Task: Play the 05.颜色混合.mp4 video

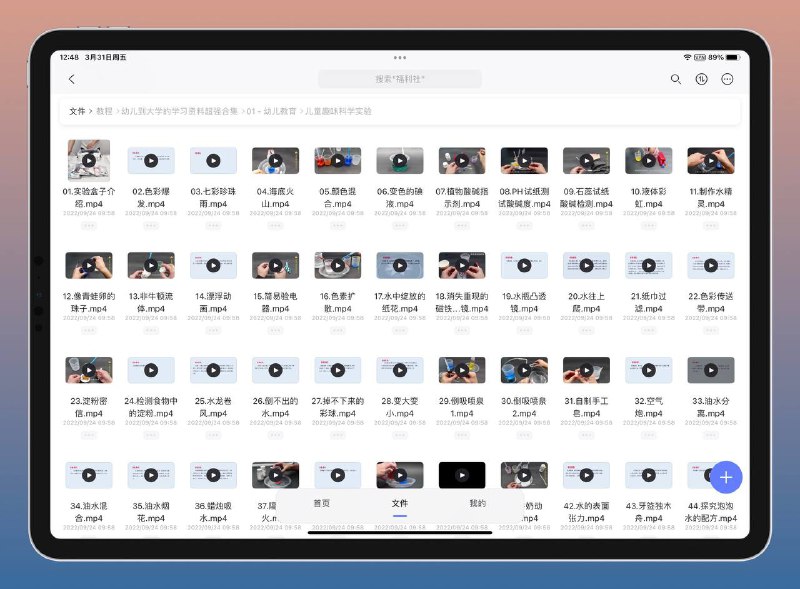Action: pos(337,160)
